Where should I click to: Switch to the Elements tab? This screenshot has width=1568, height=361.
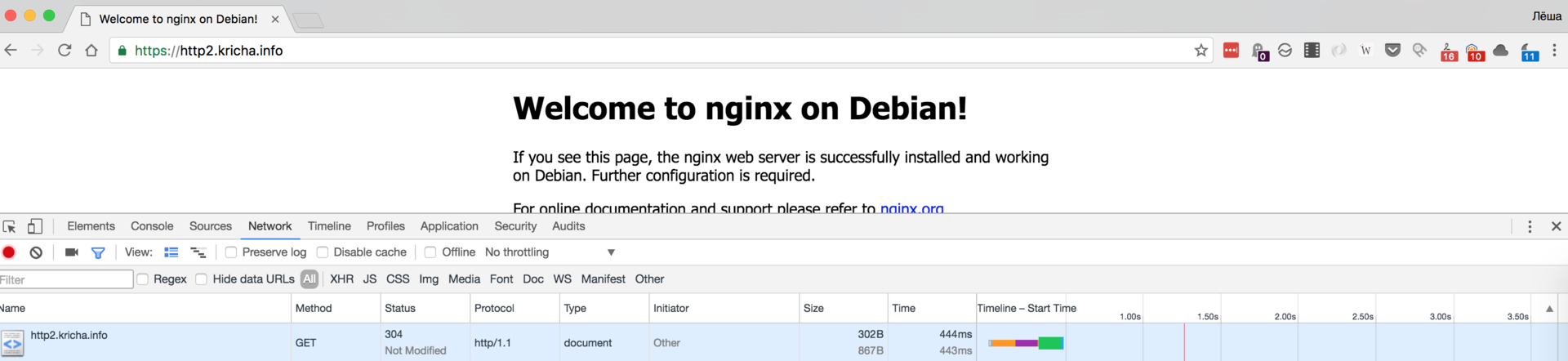[x=91, y=226]
